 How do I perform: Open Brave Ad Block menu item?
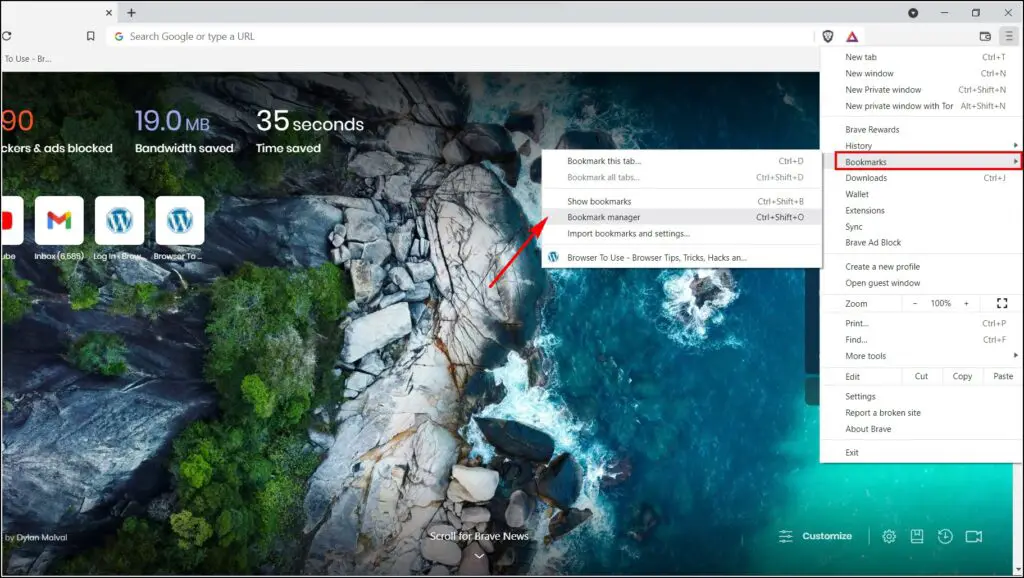tap(921, 242)
